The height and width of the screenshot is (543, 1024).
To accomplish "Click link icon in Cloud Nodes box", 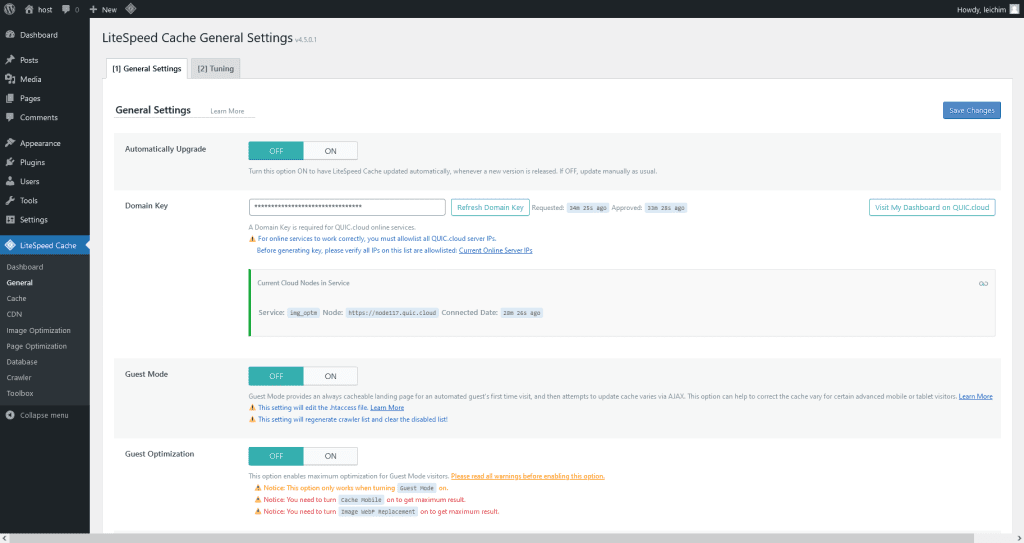I will (x=983, y=284).
